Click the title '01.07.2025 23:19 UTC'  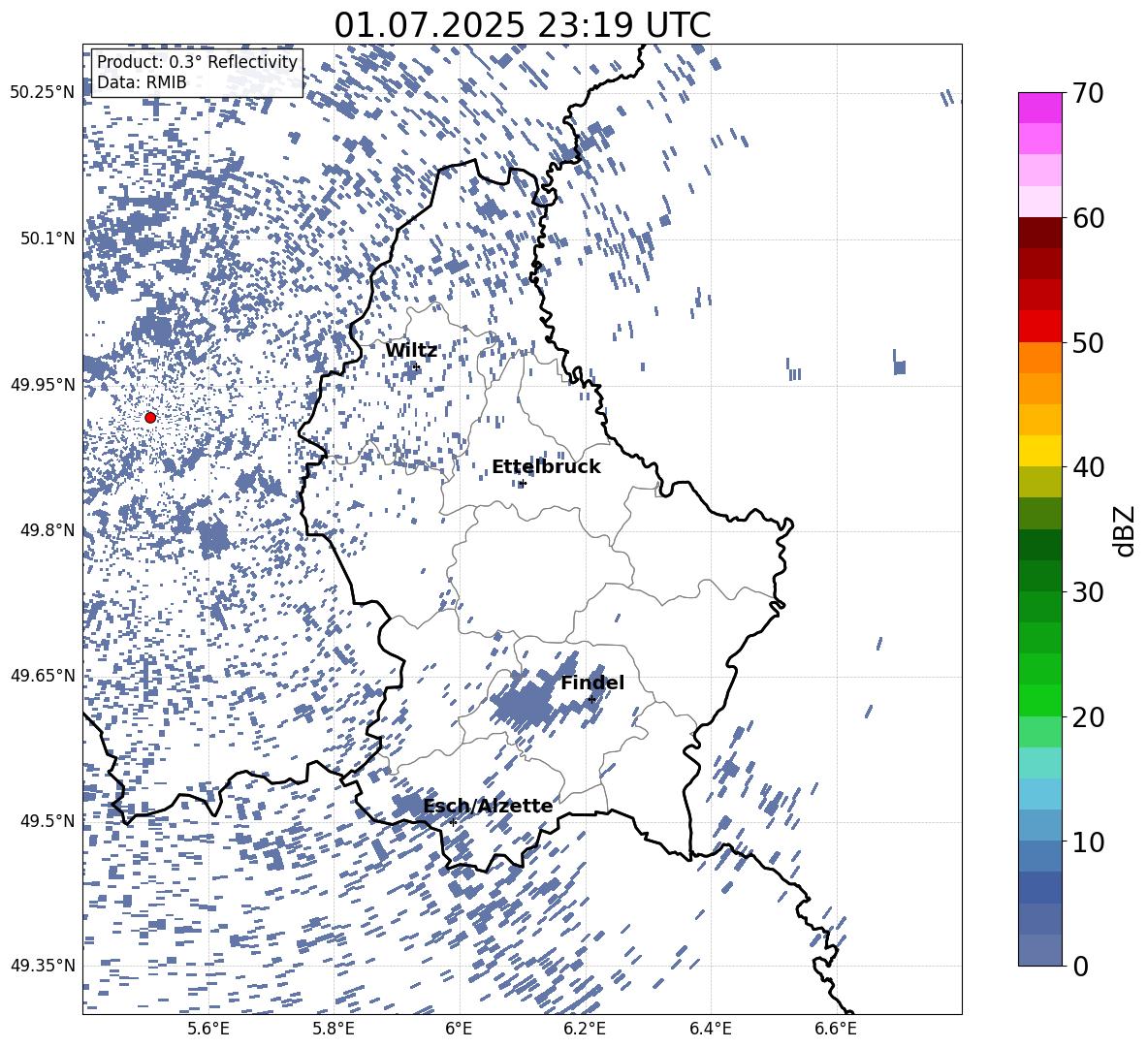point(522,25)
